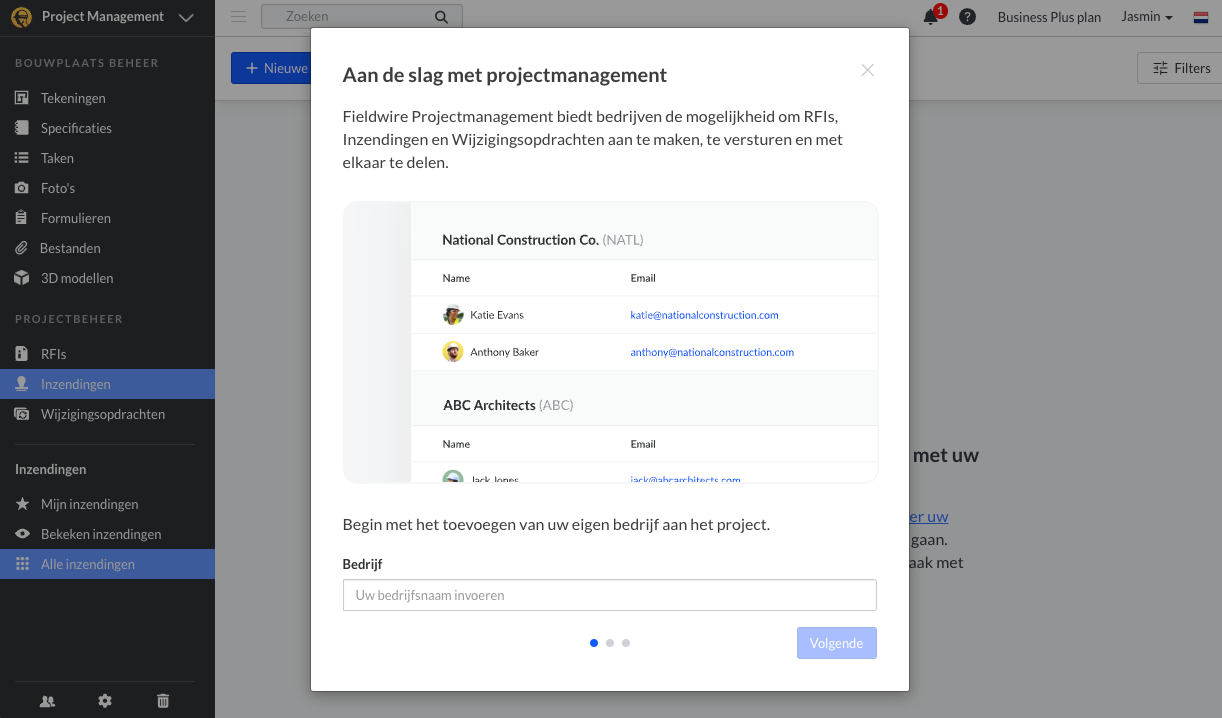Screen dimensions: 1222x718
Task: Click the dialog title text
Action: pos(505,75)
